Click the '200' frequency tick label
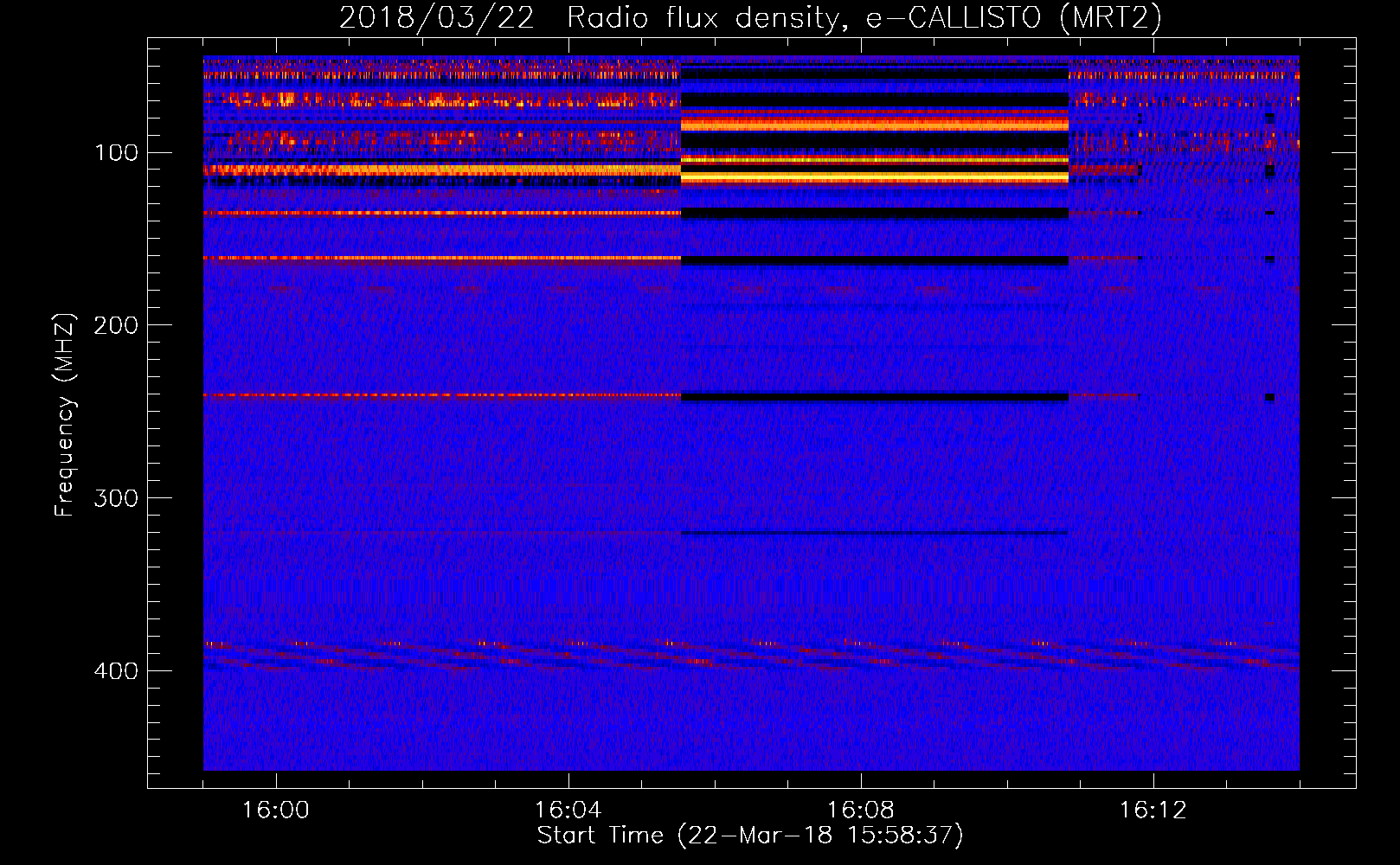The height and width of the screenshot is (865, 1400). tap(116, 325)
